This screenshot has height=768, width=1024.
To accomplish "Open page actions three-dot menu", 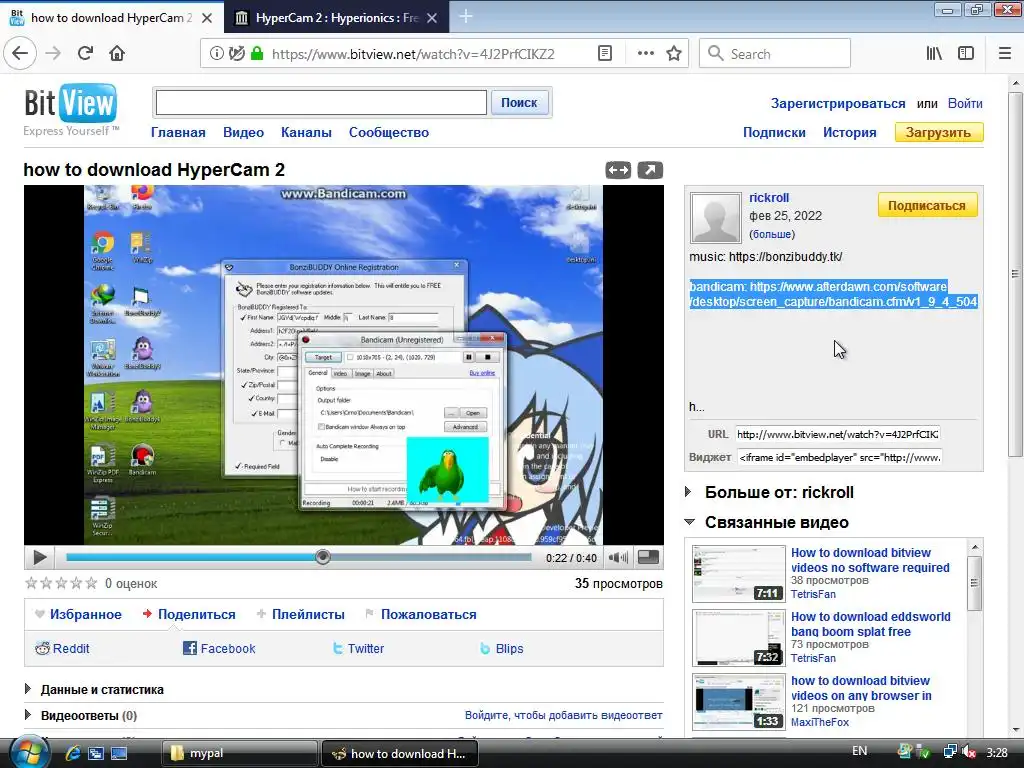I will tap(645, 54).
